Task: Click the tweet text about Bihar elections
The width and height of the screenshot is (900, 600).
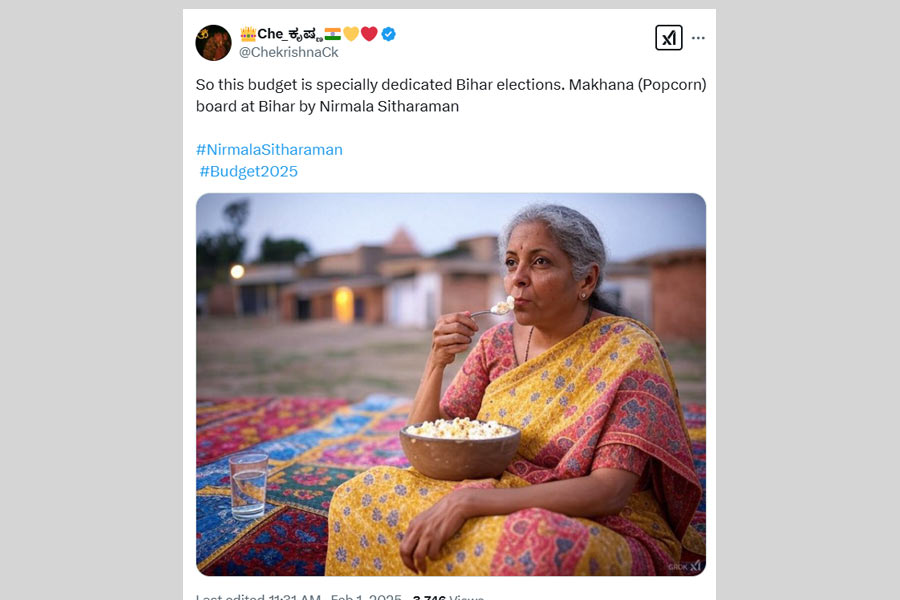Action: [450, 95]
